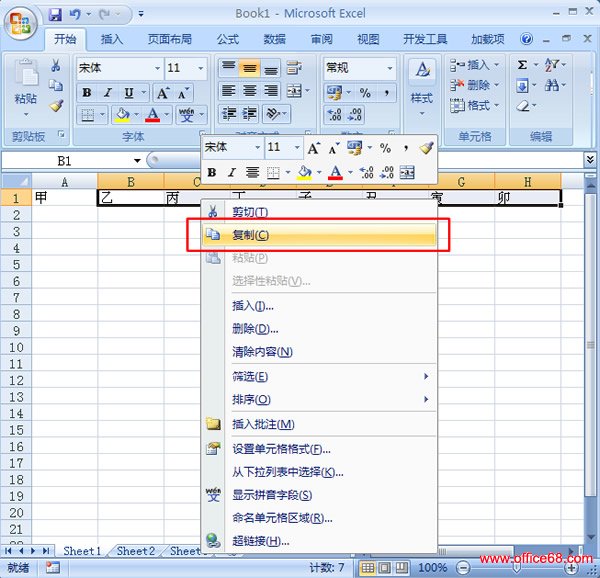The height and width of the screenshot is (578, 600).
Task: Select the Sheet2 worksheet tab
Action: [136, 551]
